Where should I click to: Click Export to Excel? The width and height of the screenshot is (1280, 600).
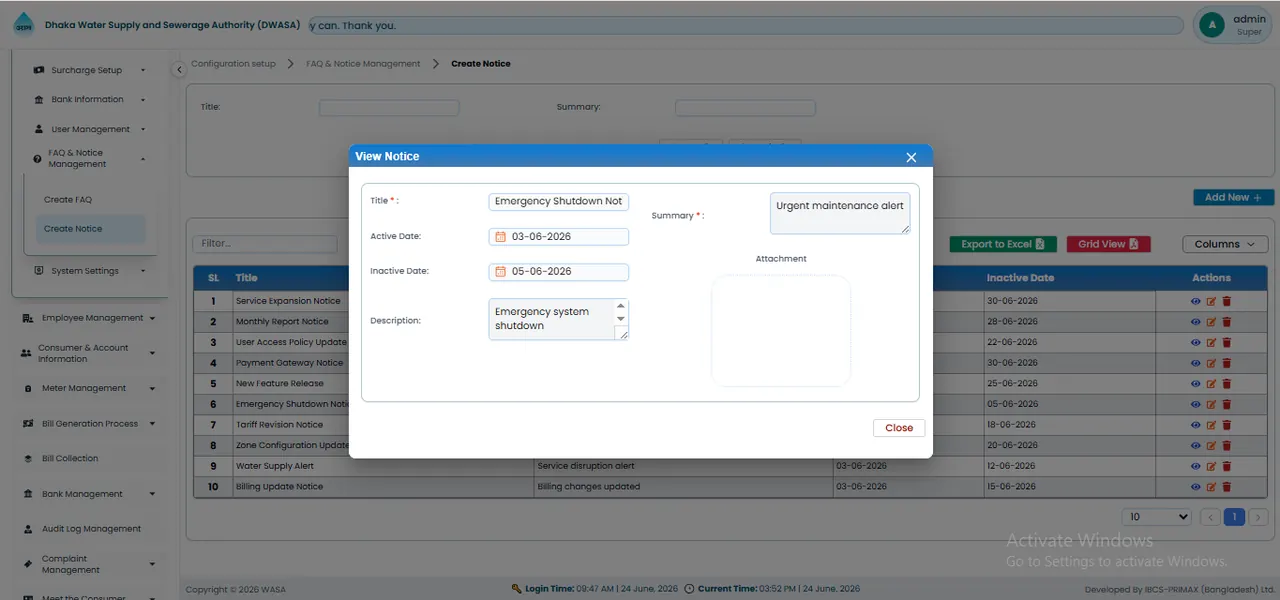click(x=1003, y=244)
